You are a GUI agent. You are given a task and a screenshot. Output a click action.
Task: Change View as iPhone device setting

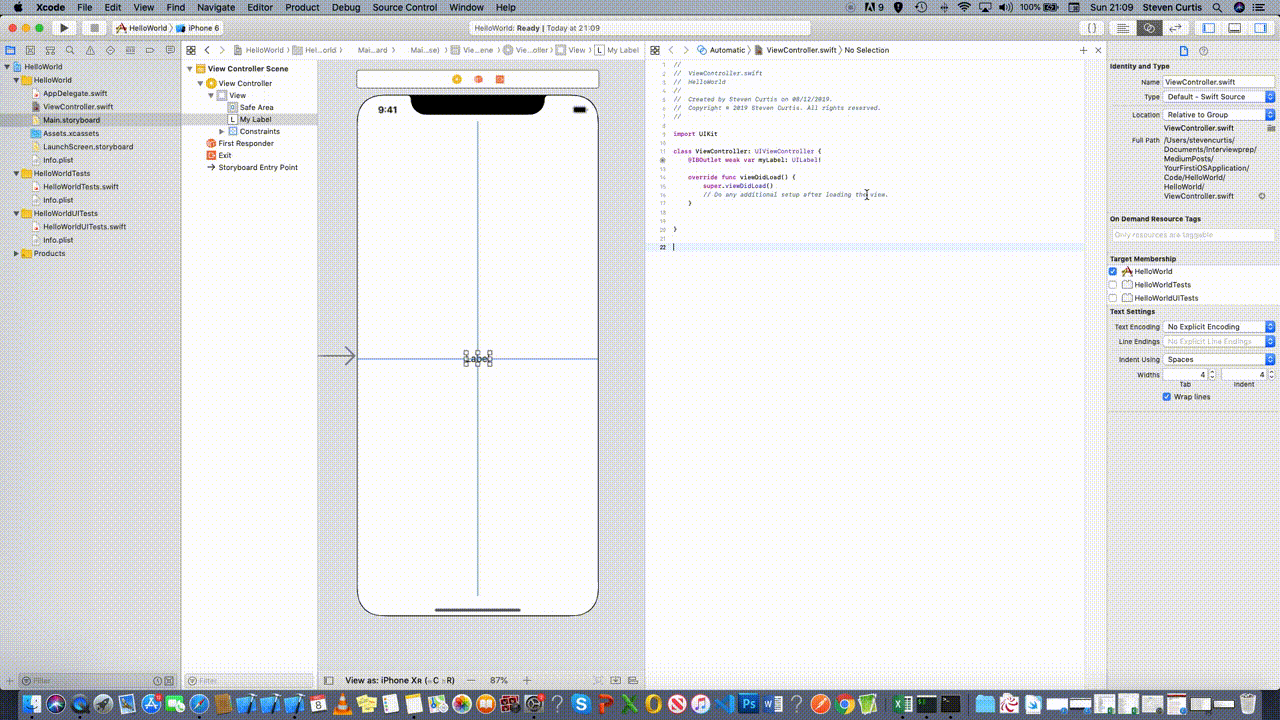(400, 680)
